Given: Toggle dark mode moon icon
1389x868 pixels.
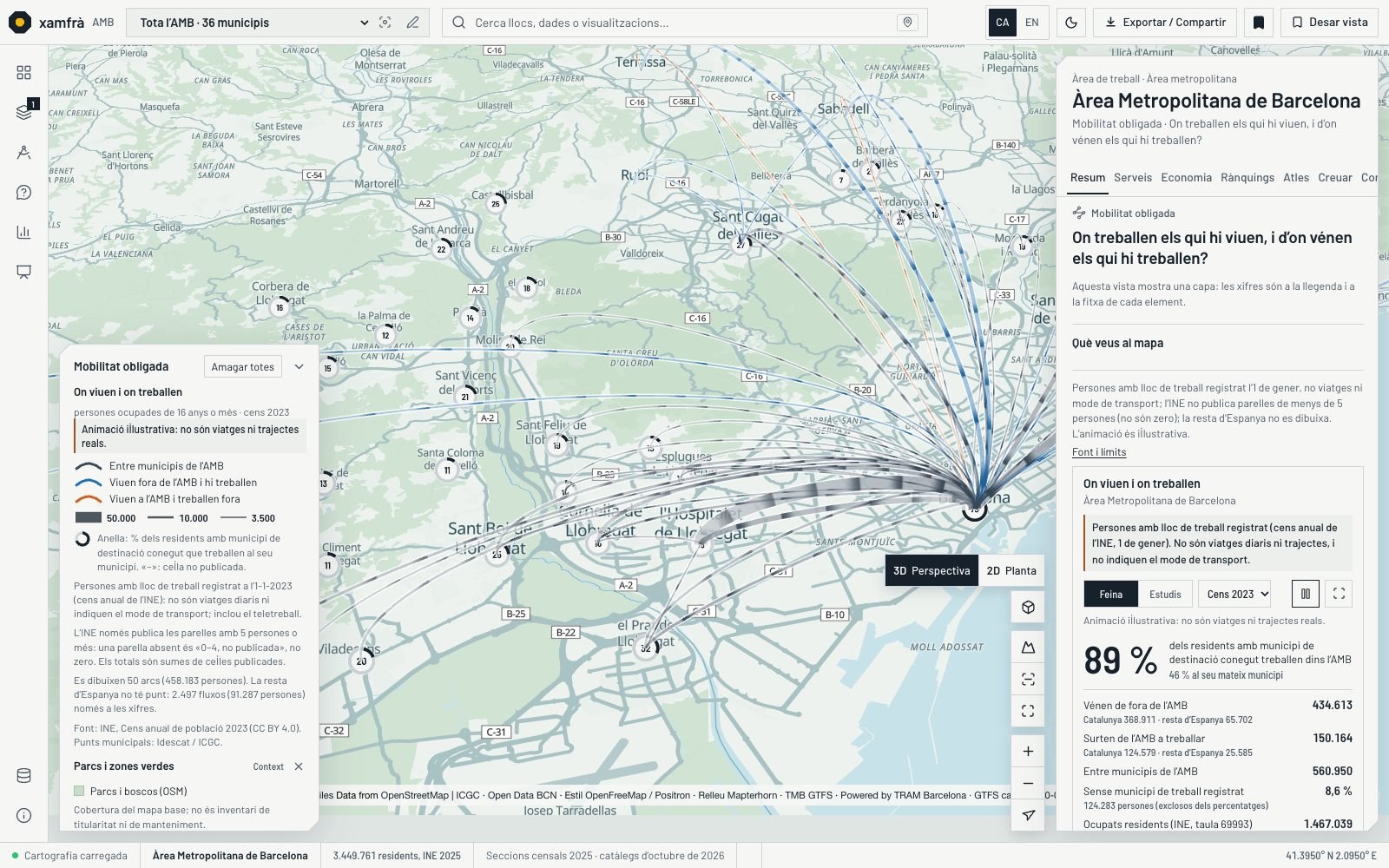Looking at the screenshot, I should (x=1071, y=23).
